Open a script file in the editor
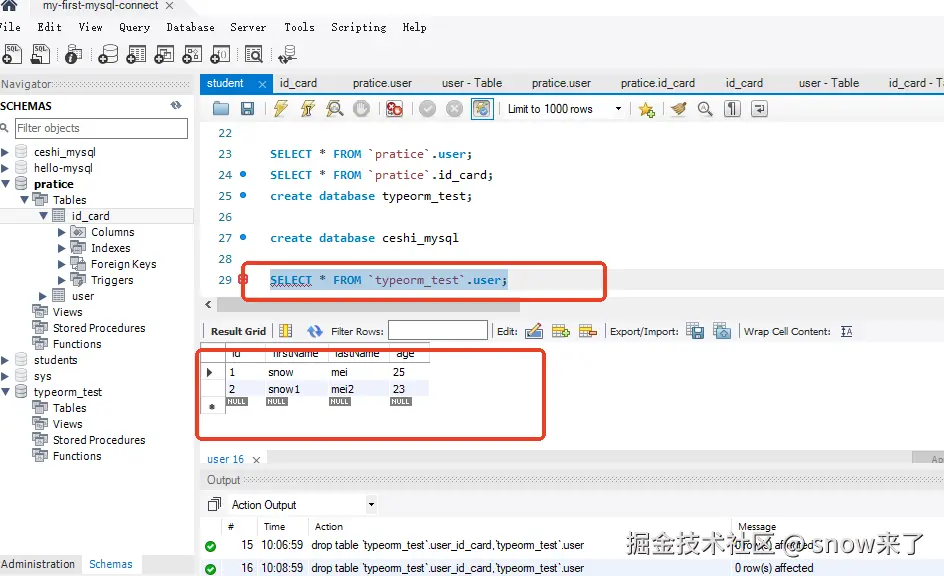 (x=221, y=109)
